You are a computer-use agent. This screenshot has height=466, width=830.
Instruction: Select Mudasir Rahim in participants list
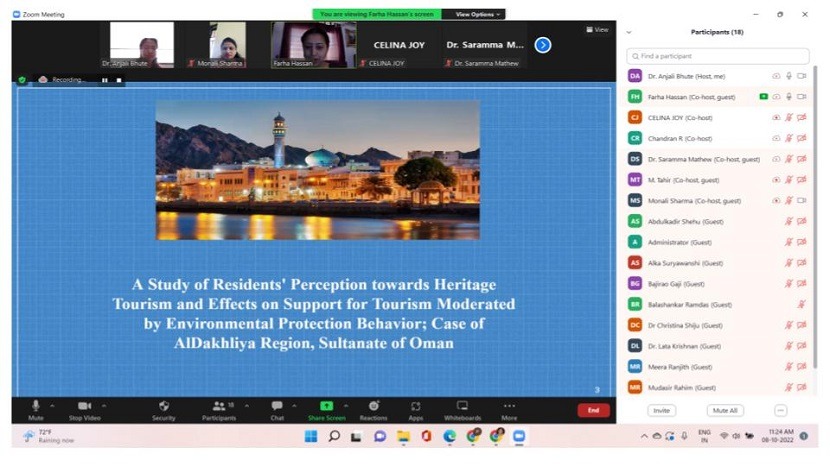coord(718,387)
